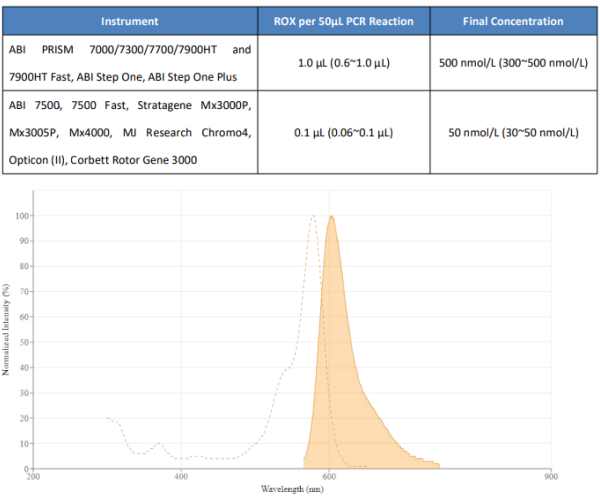600x500 pixels.
Task: Select the 900 tick on wavelength axis
Action: [x=549, y=477]
